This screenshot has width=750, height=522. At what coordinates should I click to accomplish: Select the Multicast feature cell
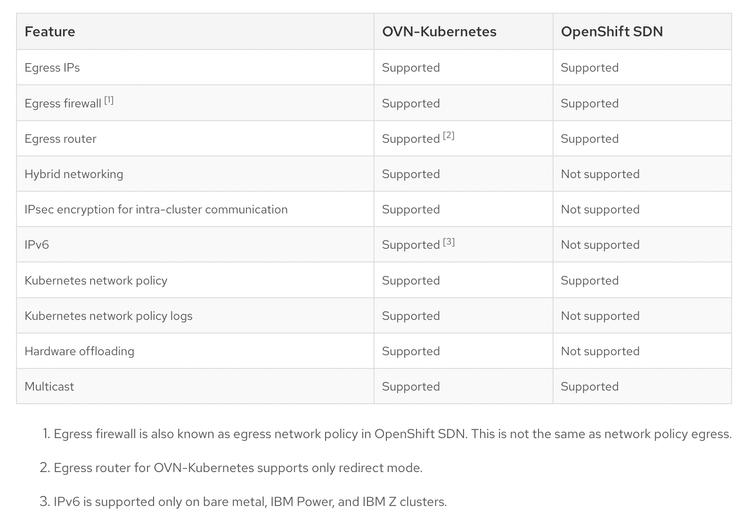pyautogui.click(x=49, y=387)
